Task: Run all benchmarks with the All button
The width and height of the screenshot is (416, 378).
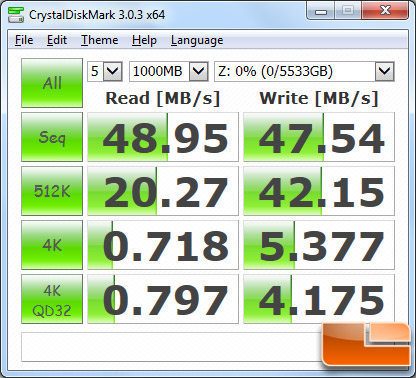Action: [x=52, y=83]
